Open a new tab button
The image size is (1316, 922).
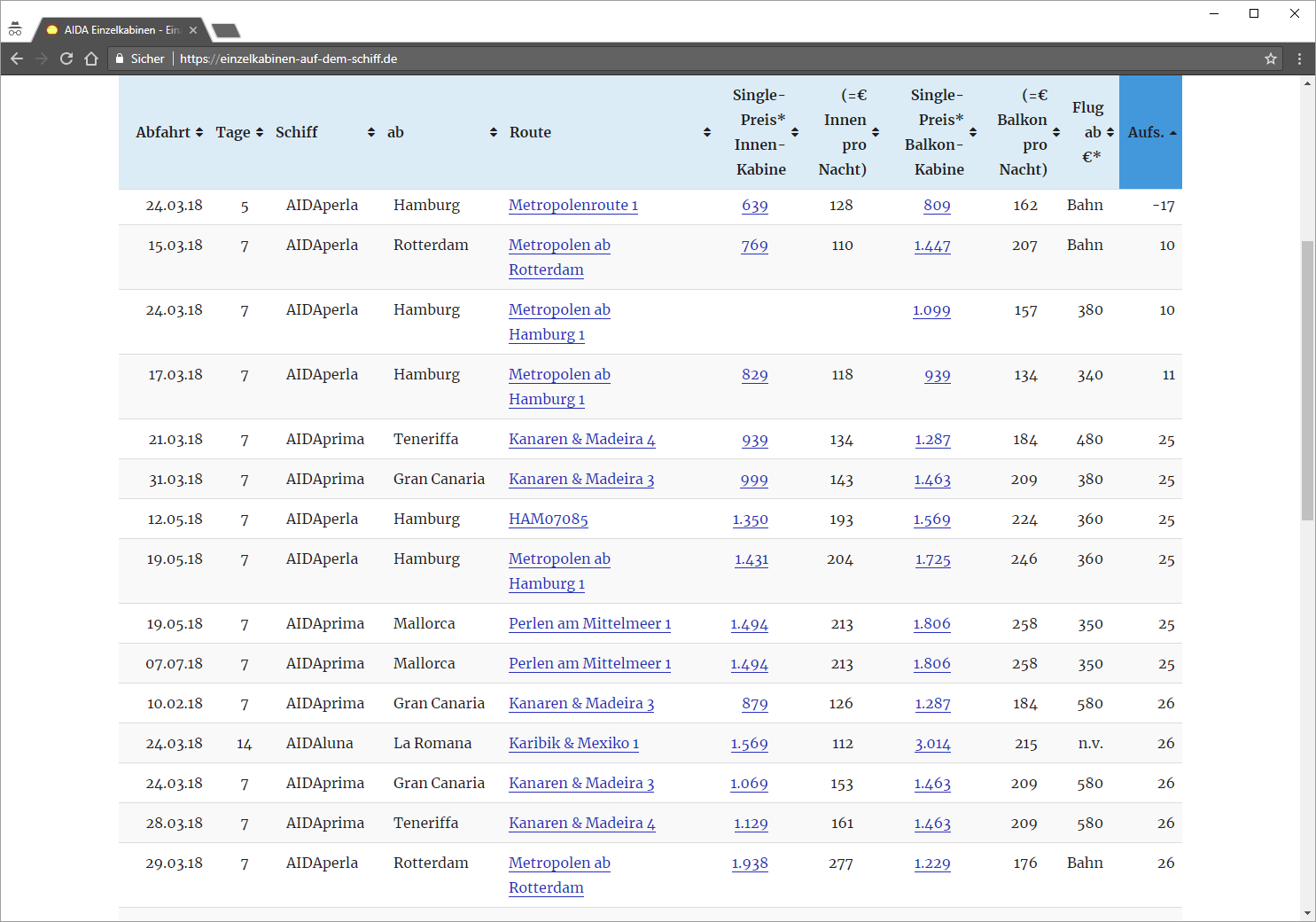[x=226, y=31]
